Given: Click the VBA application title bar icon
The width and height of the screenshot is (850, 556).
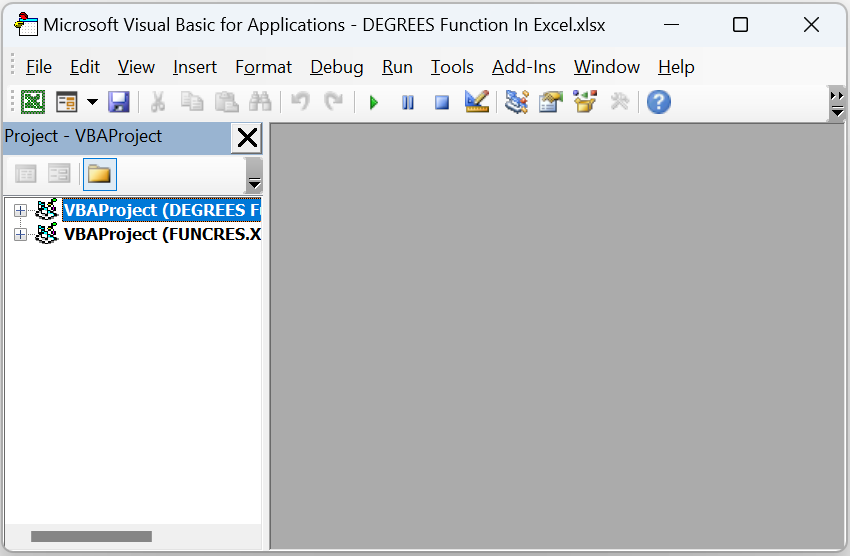Looking at the screenshot, I should coord(25,24).
